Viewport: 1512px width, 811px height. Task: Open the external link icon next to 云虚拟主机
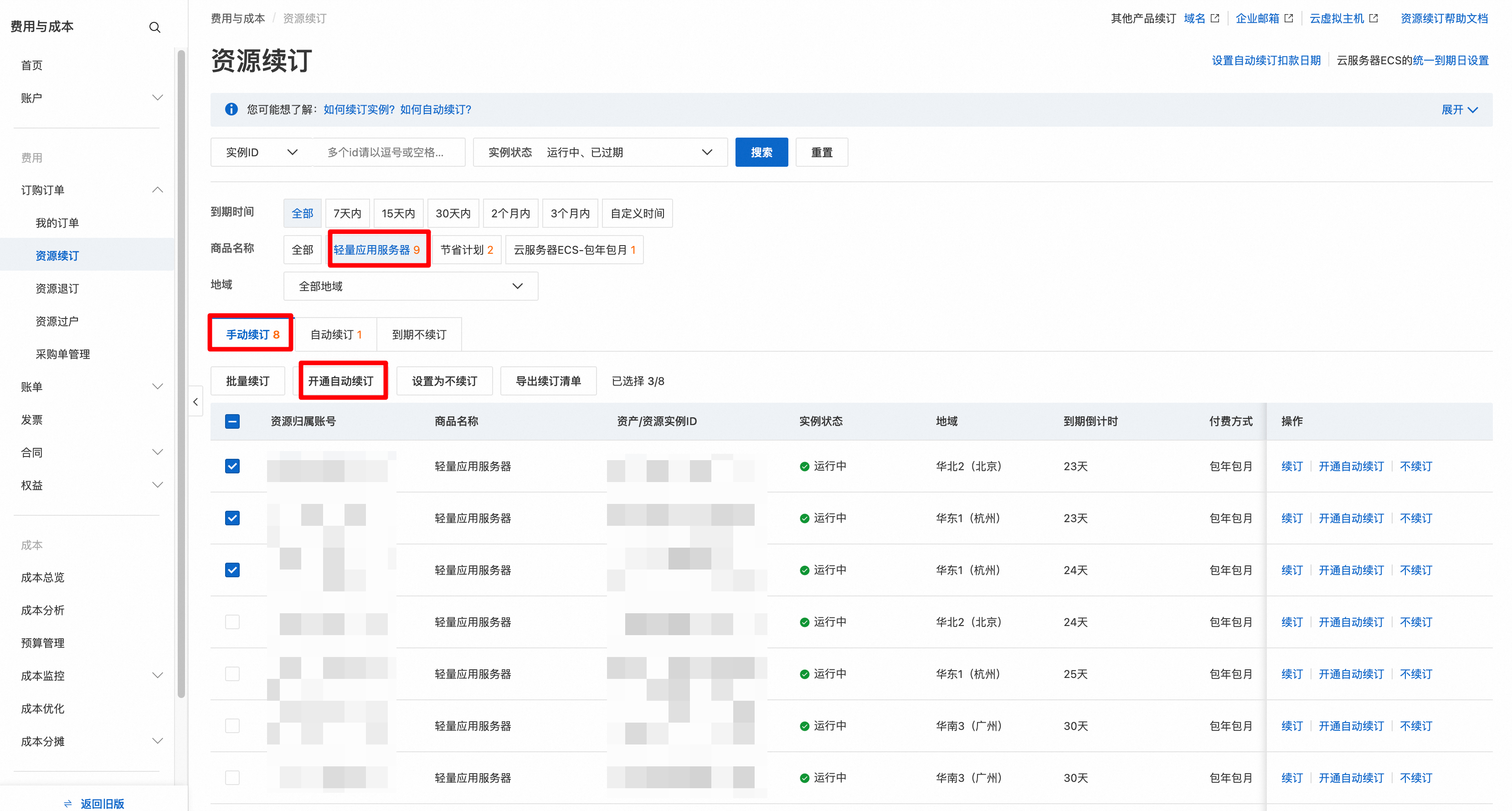[1373, 18]
